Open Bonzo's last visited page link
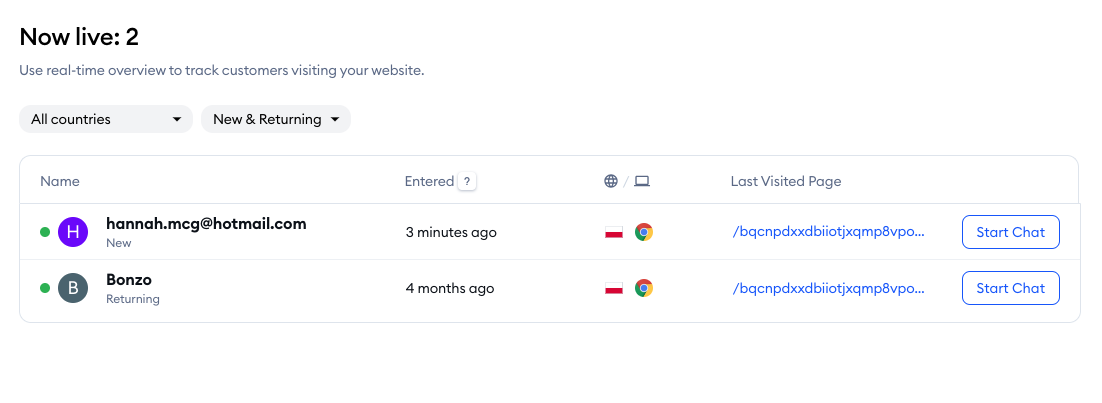Screen dimensions: 1102x403 pyautogui.click(x=829, y=288)
